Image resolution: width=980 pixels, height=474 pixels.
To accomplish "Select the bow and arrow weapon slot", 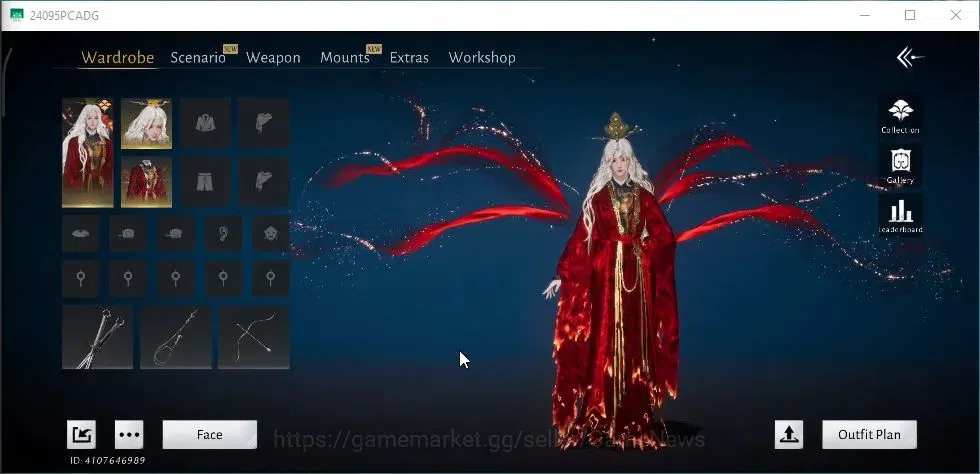I will [254, 337].
